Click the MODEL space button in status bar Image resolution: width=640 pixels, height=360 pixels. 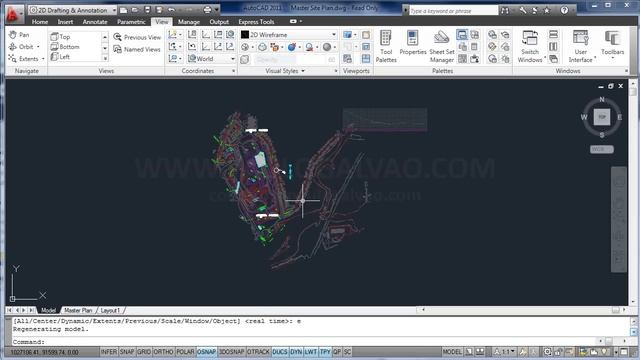tap(452, 352)
